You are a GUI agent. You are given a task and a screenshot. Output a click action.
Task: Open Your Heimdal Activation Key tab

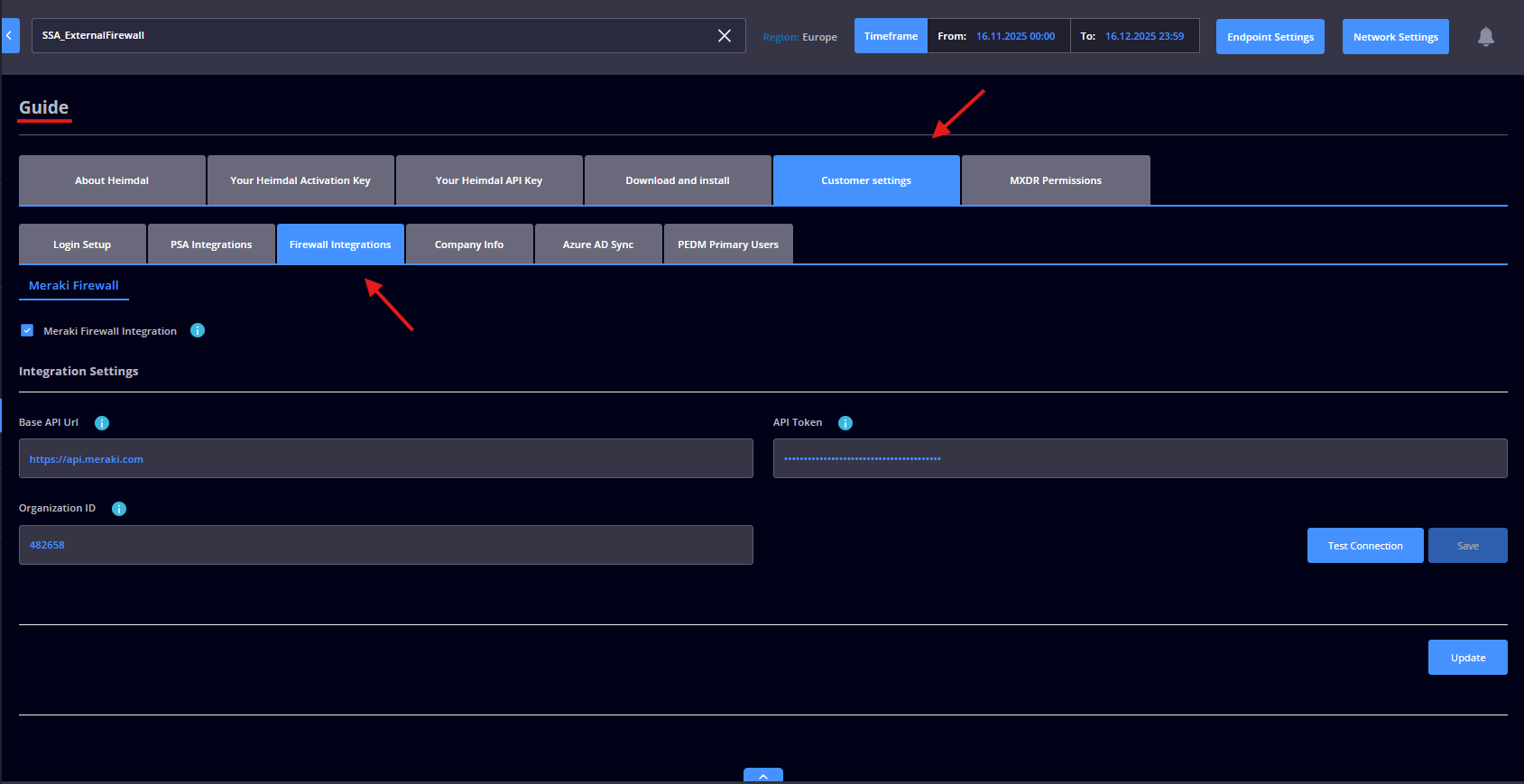pos(300,180)
